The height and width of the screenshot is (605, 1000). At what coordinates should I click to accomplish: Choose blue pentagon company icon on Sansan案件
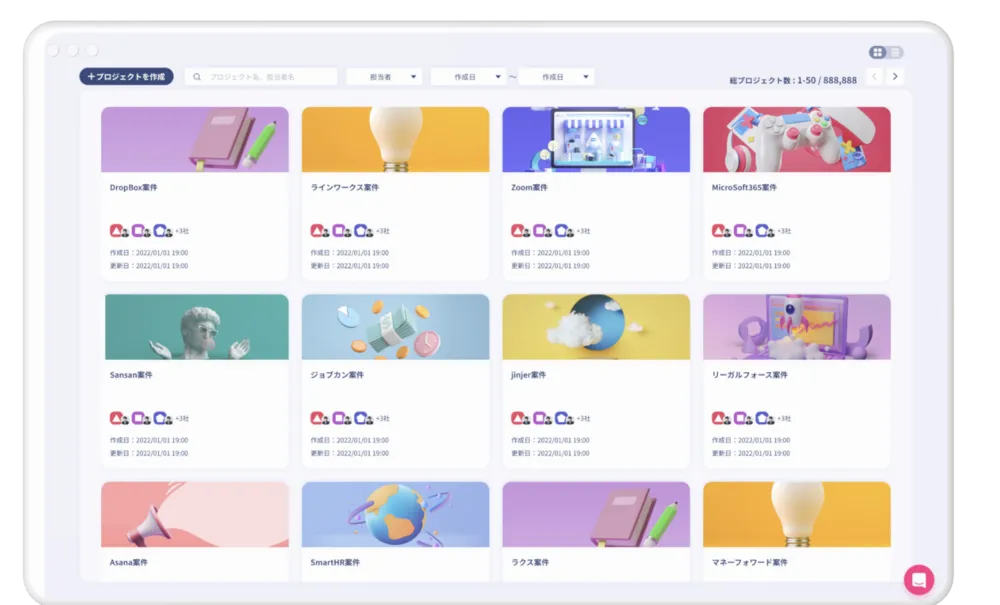[x=159, y=418]
